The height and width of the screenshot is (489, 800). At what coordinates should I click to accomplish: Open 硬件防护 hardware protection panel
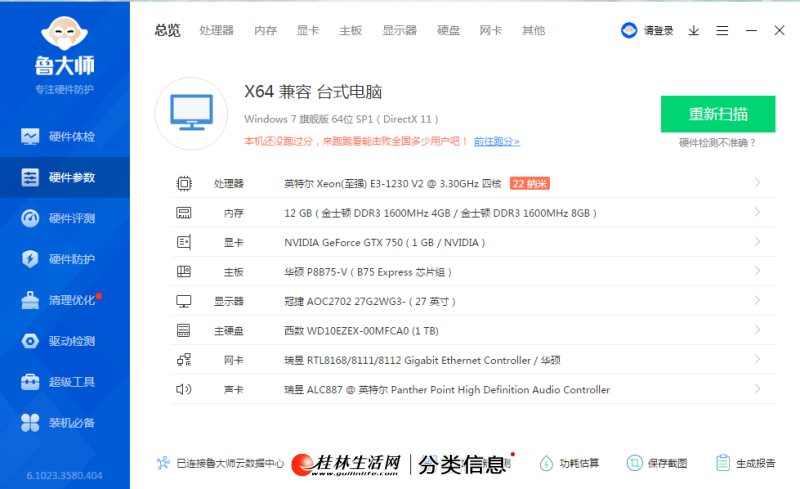click(64, 259)
